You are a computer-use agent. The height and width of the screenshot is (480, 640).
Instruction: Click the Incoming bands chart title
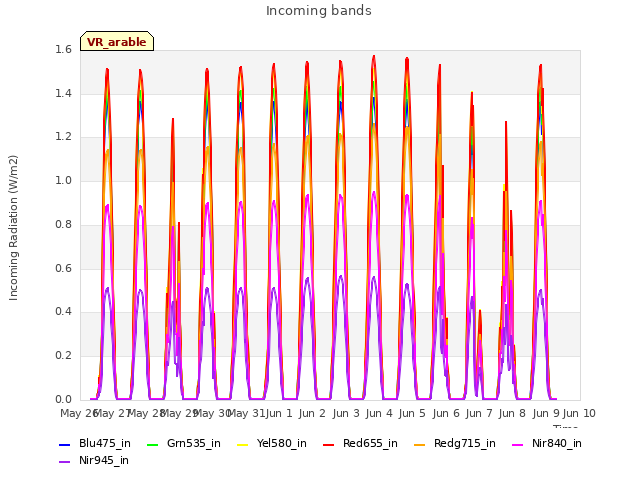[319, 11]
